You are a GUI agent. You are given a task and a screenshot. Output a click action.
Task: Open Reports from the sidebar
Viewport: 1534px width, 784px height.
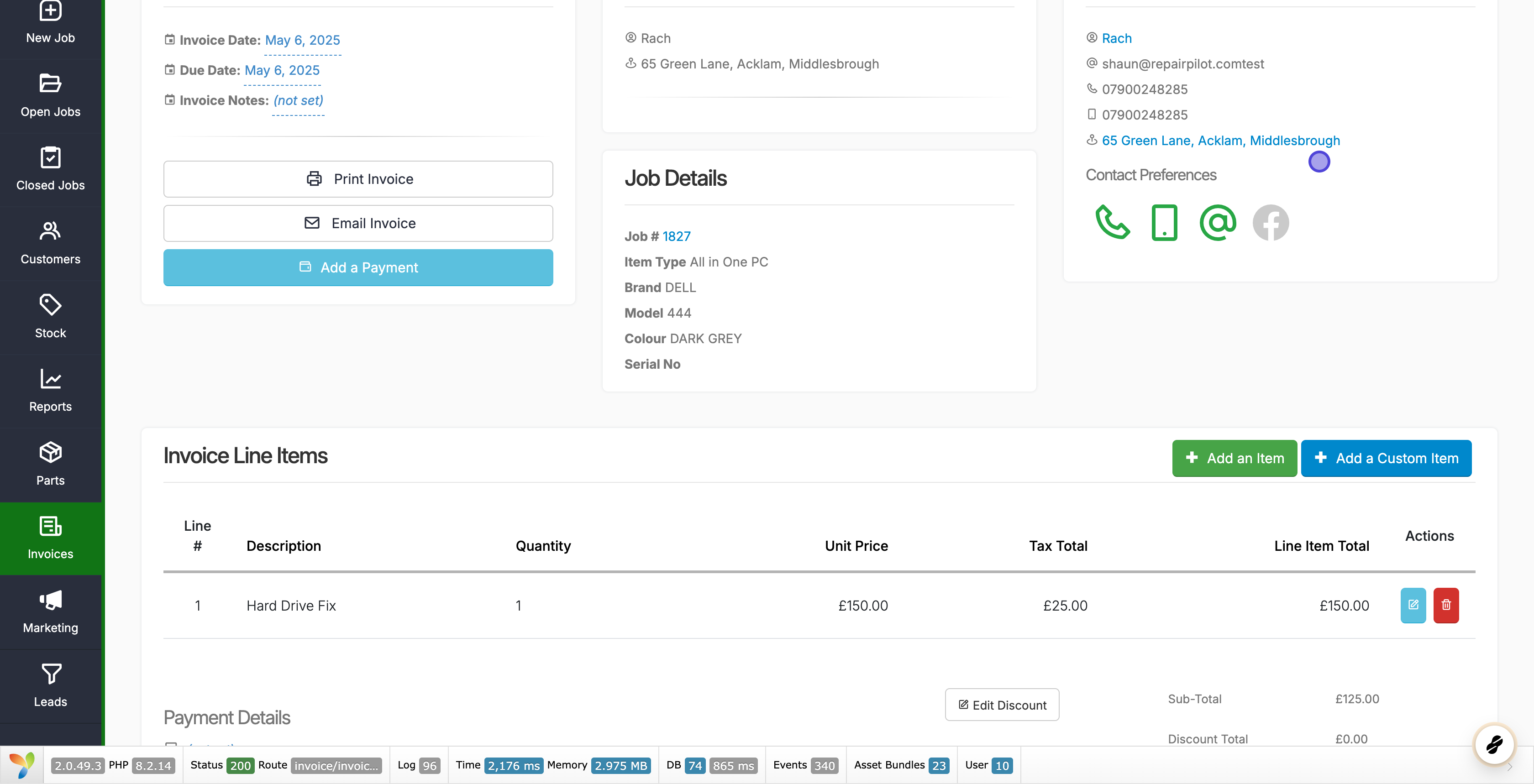coord(51,391)
